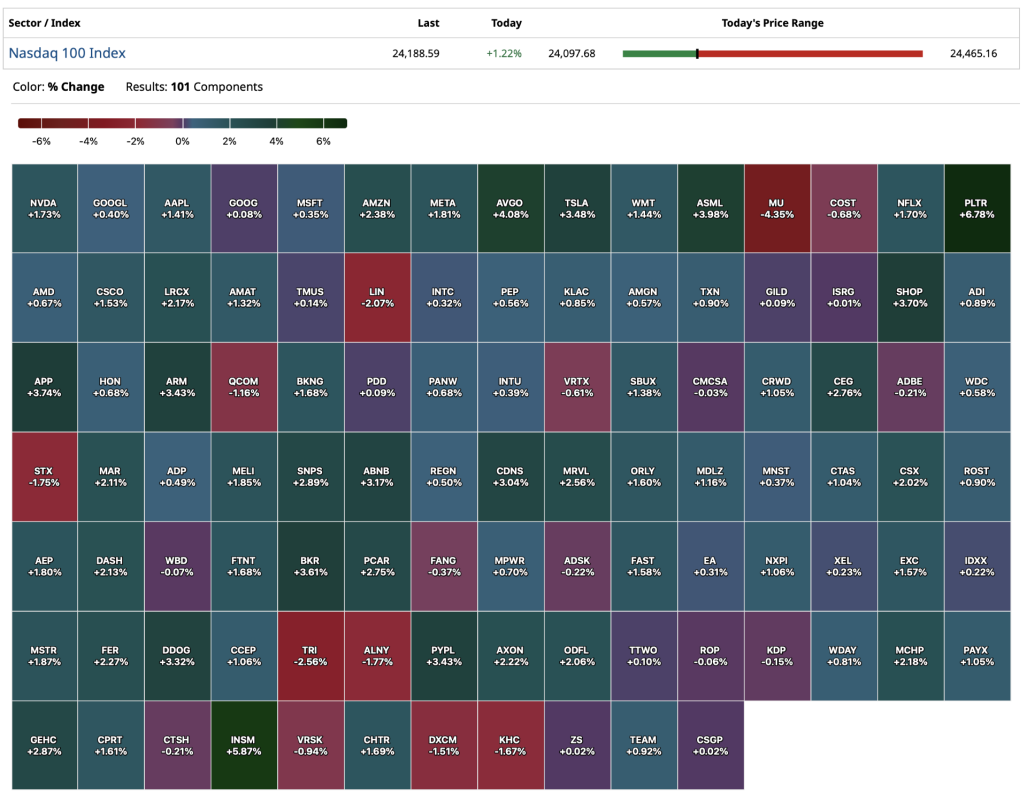
Task: Click Today's Price Range bar
Action: click(x=772, y=53)
